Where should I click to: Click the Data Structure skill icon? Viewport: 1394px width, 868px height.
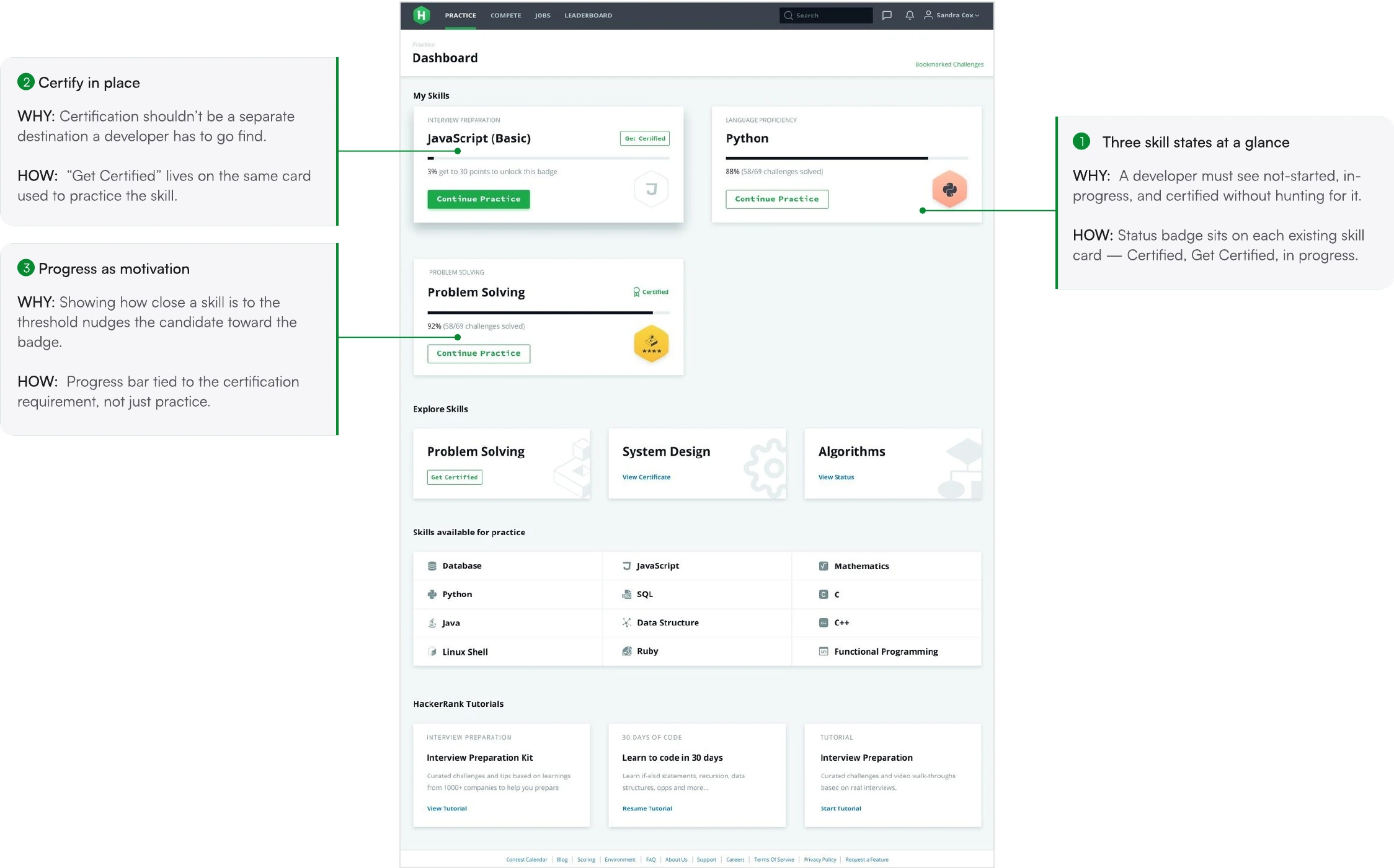(x=626, y=622)
